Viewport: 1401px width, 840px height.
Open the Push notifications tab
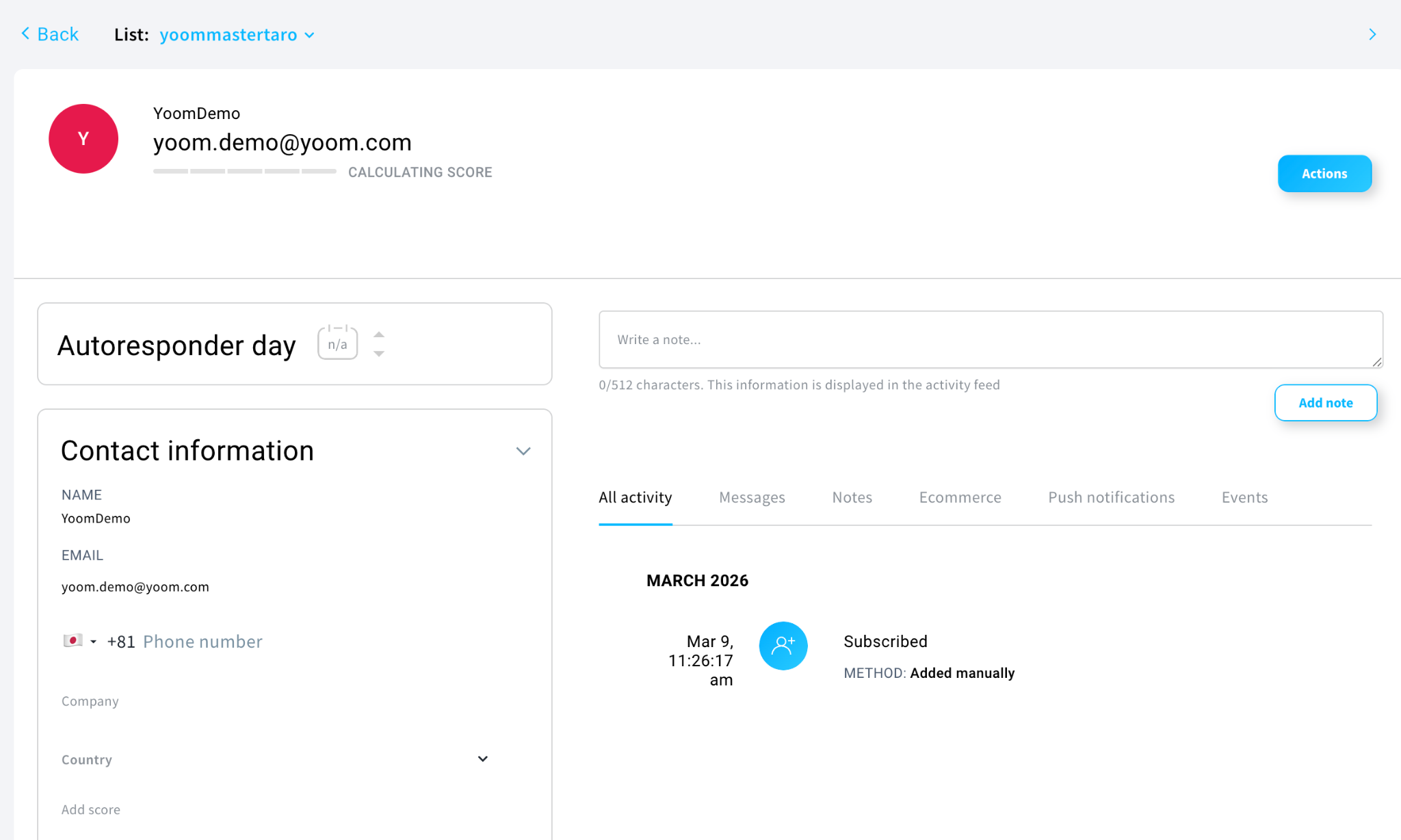pos(1111,497)
